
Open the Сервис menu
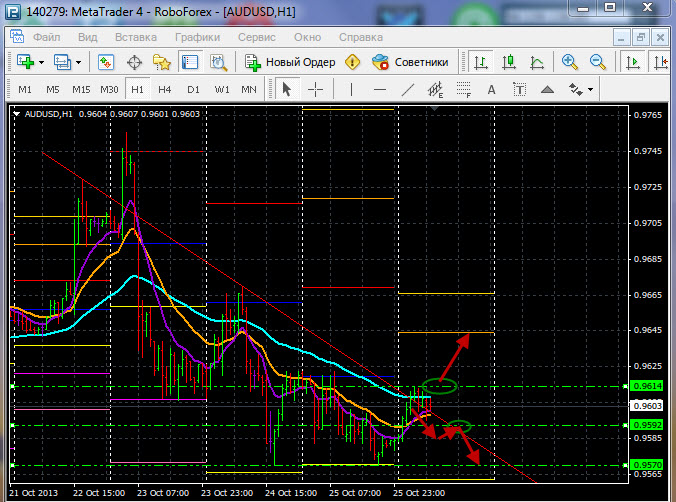[x=257, y=36]
